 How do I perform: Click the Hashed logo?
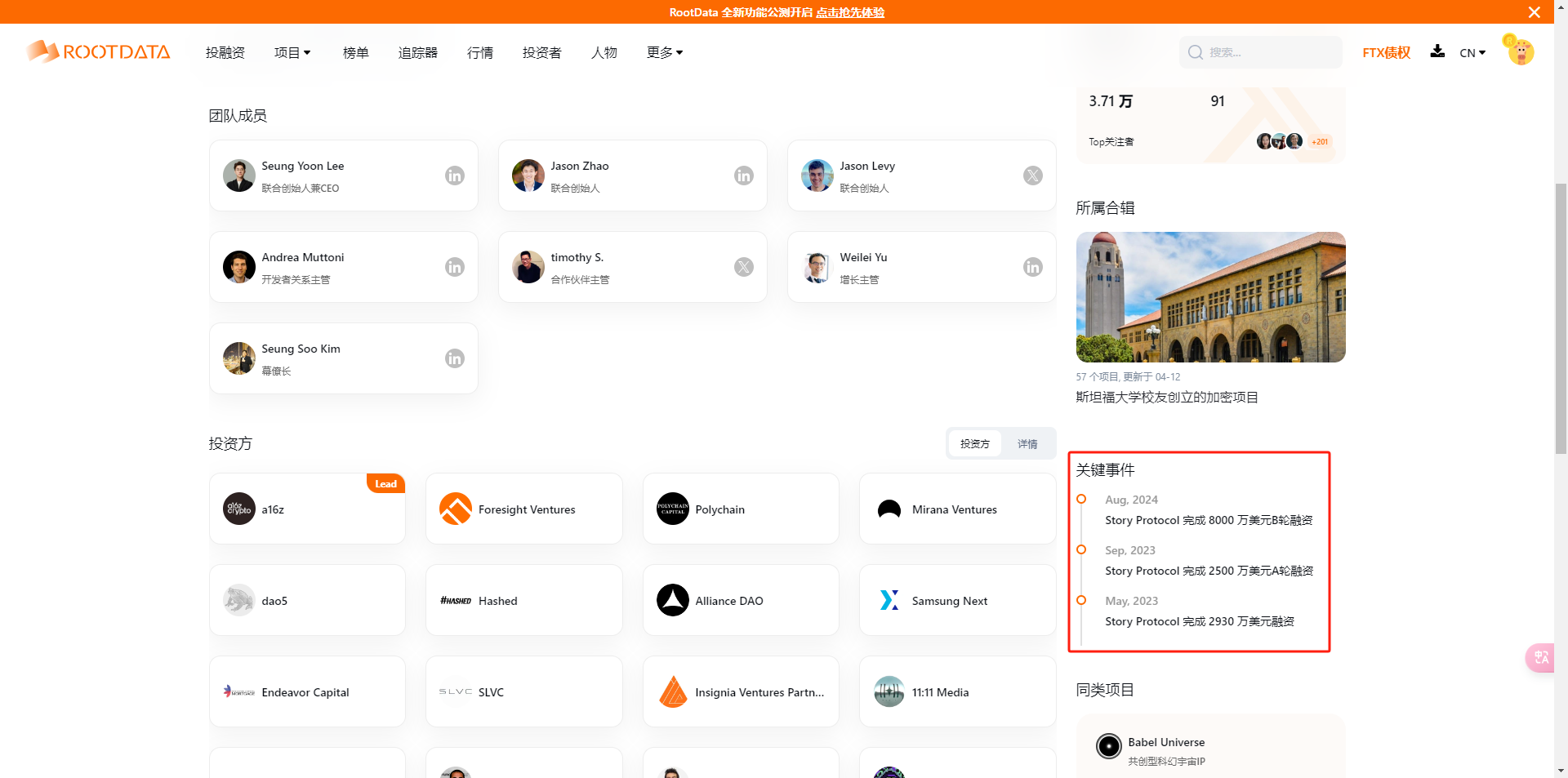(x=456, y=600)
